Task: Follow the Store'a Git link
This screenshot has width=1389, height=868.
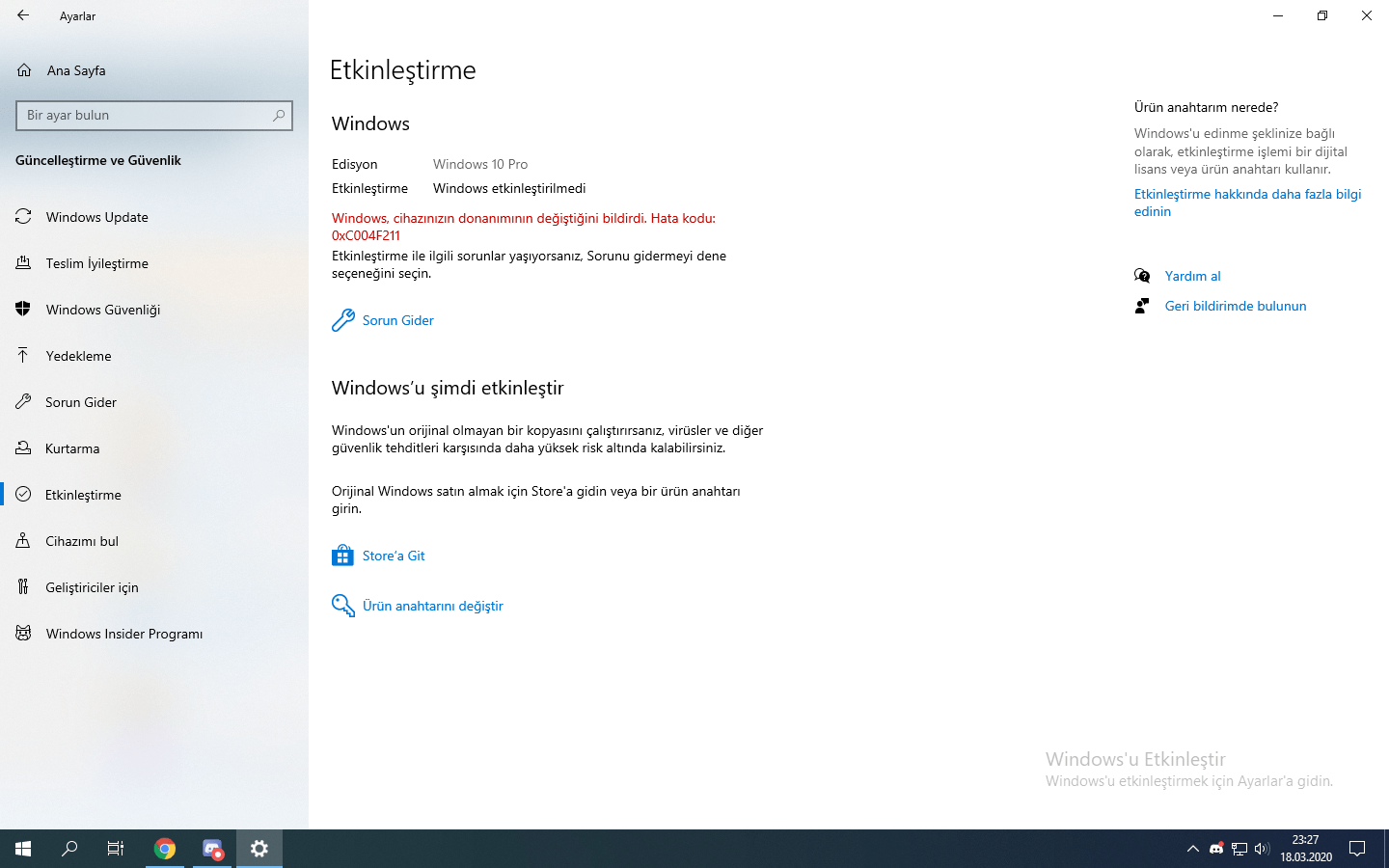Action: 394,556
